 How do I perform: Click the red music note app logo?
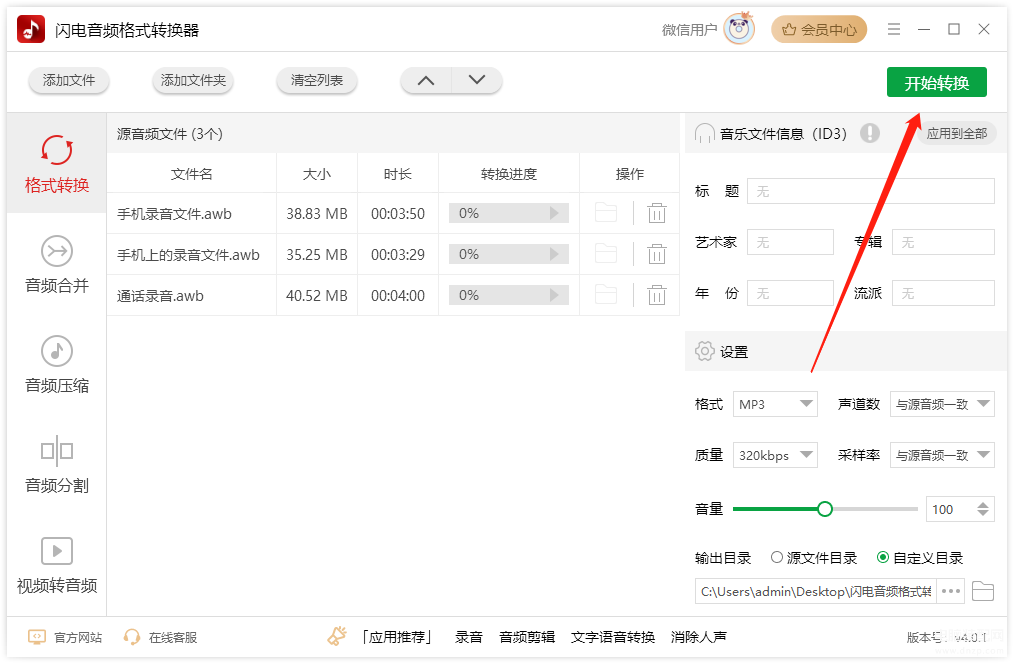30,29
